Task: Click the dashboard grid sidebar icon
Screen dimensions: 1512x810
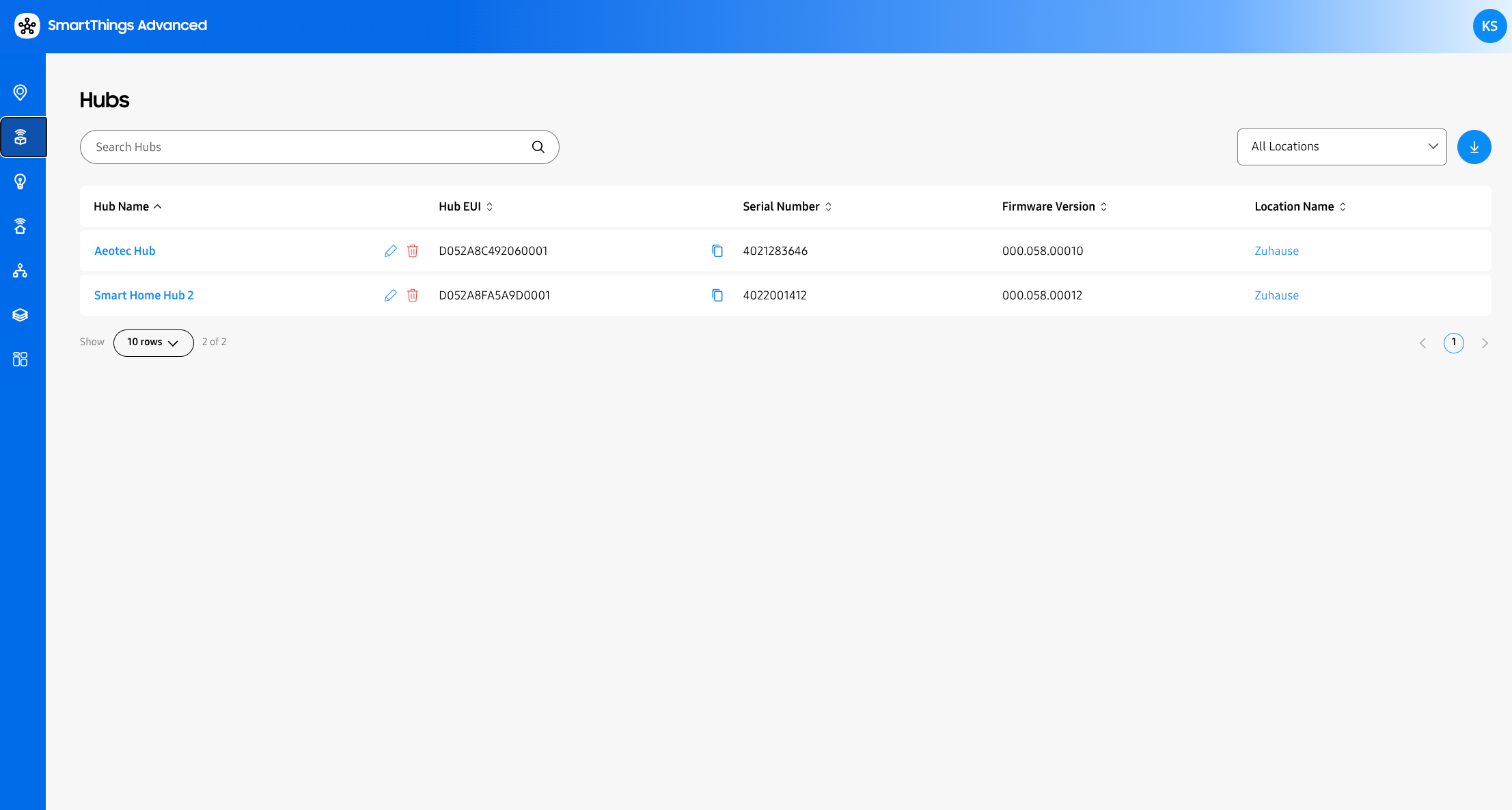Action: tap(20, 360)
